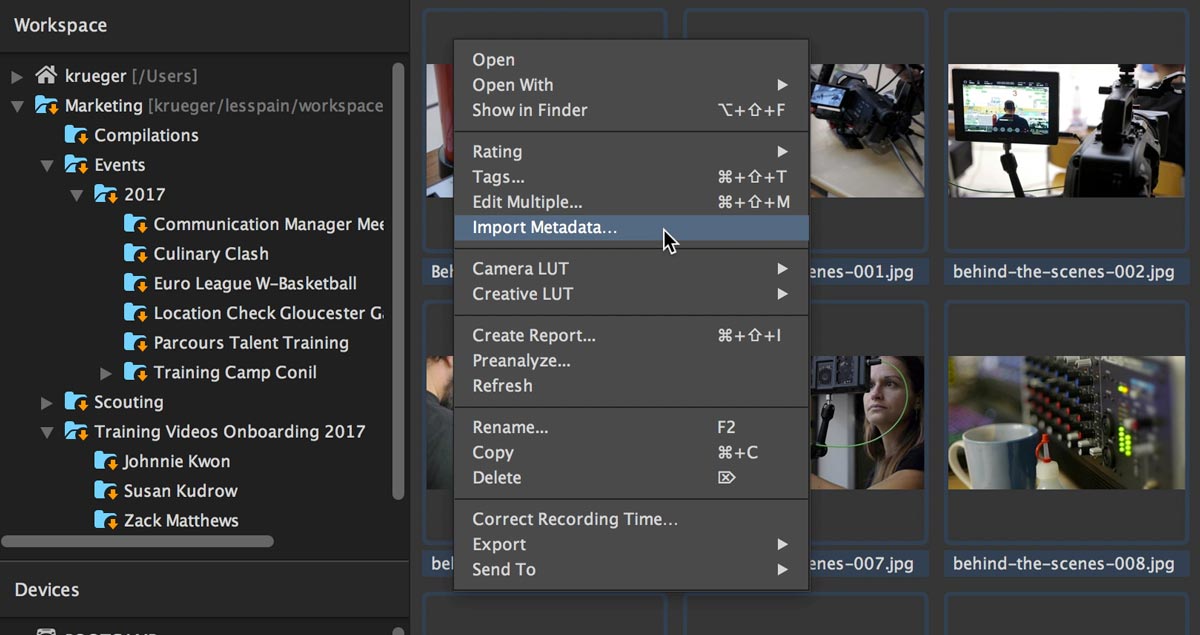Click the Workspace panel header
1200x635 pixels.
pos(204,25)
